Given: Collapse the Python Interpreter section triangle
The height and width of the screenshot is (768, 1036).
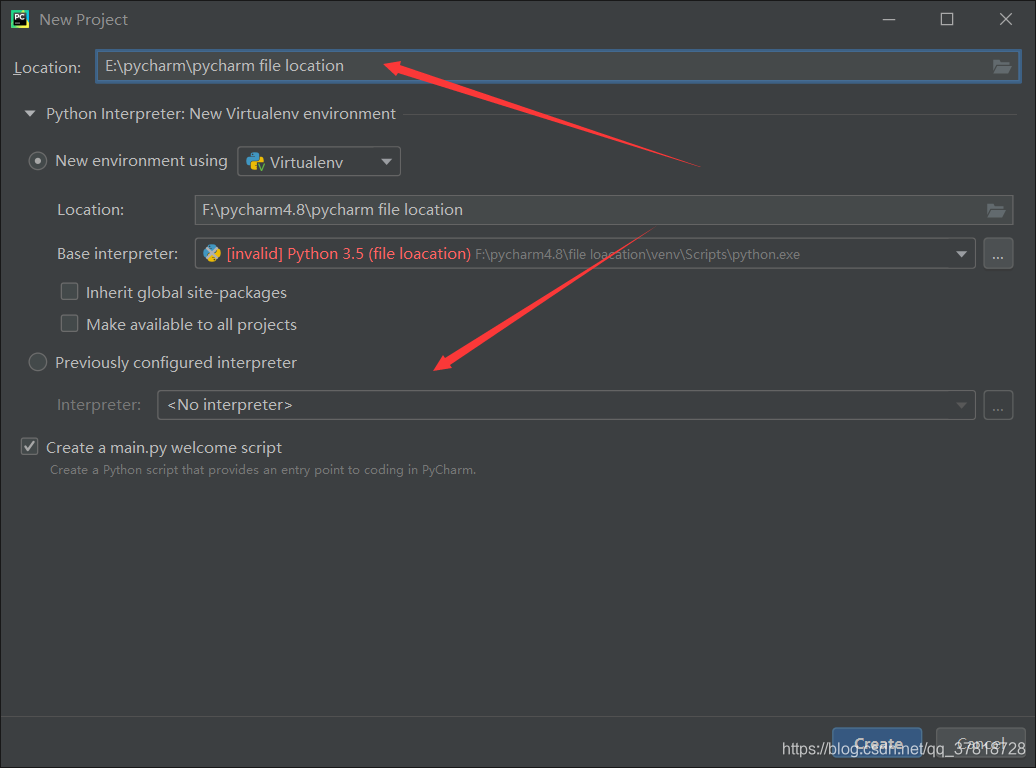Looking at the screenshot, I should (x=30, y=114).
